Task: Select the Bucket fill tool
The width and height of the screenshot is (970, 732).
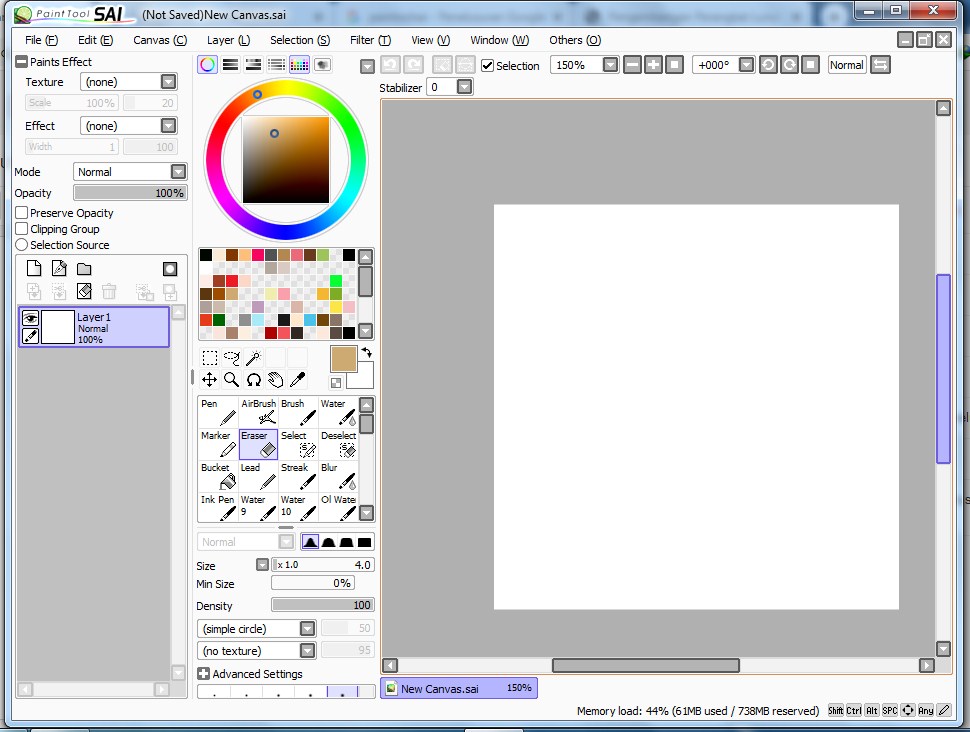Action: click(216, 473)
